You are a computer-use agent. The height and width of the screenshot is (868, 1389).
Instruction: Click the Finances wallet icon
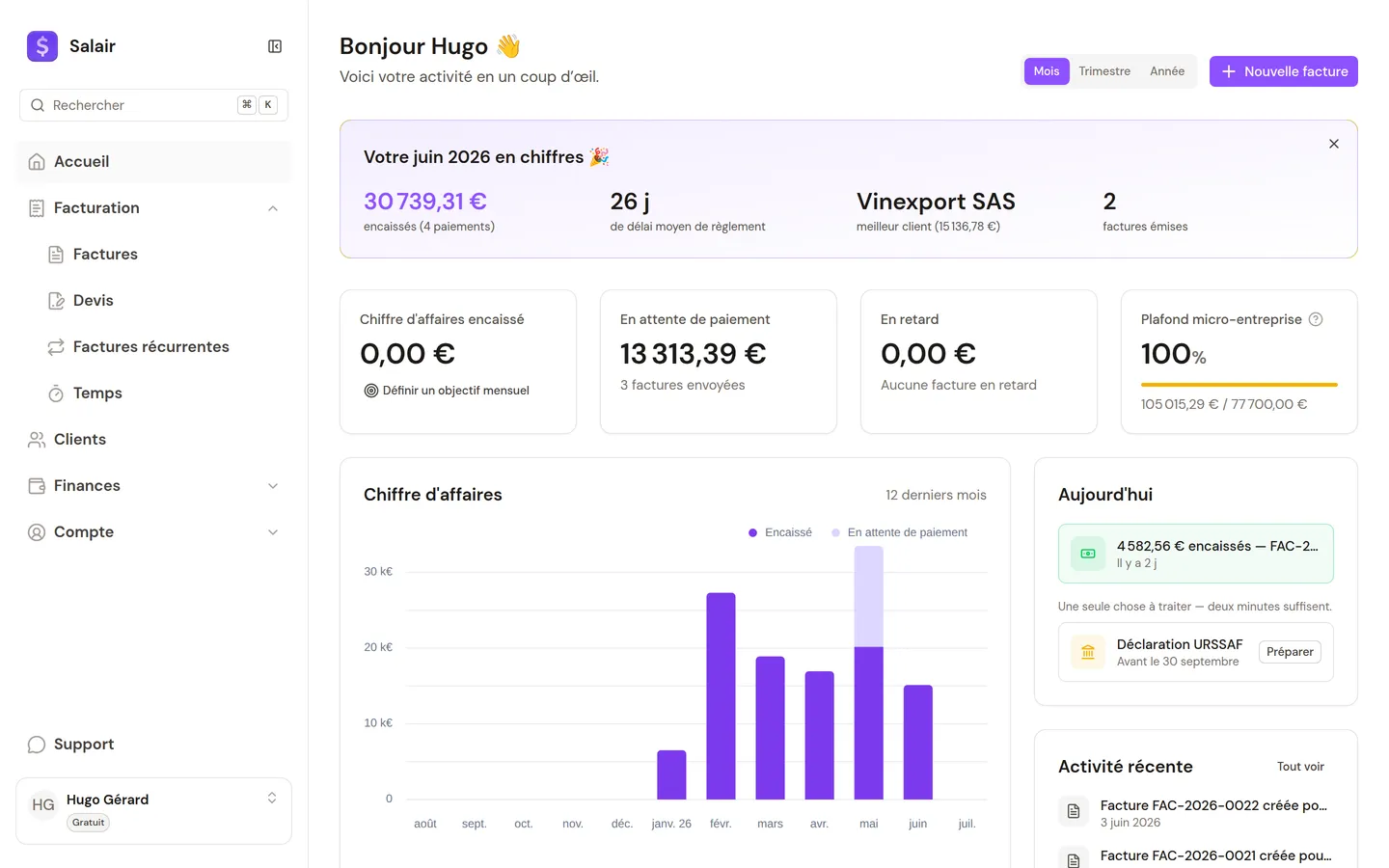[37, 486]
